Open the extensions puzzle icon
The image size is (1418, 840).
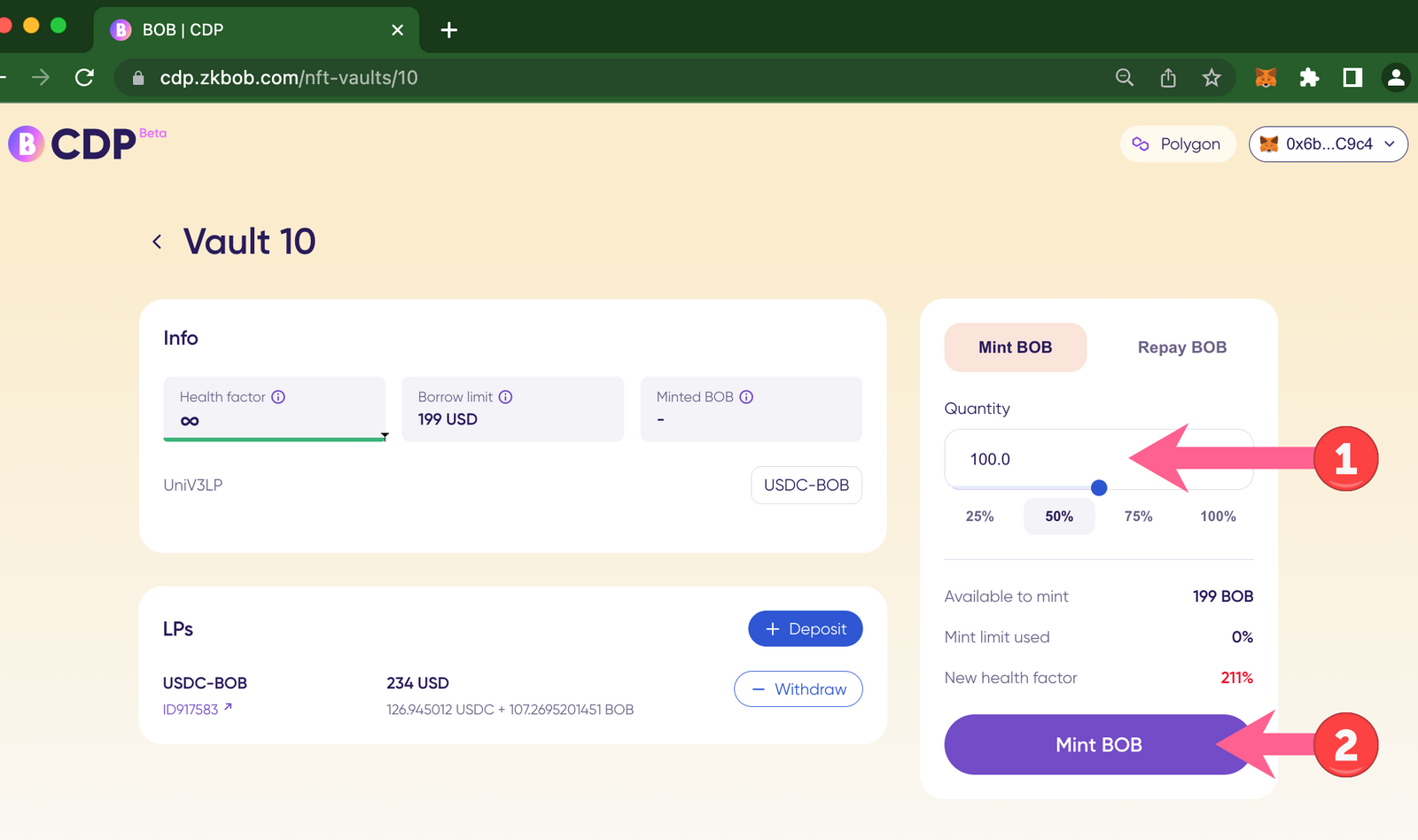(1309, 78)
